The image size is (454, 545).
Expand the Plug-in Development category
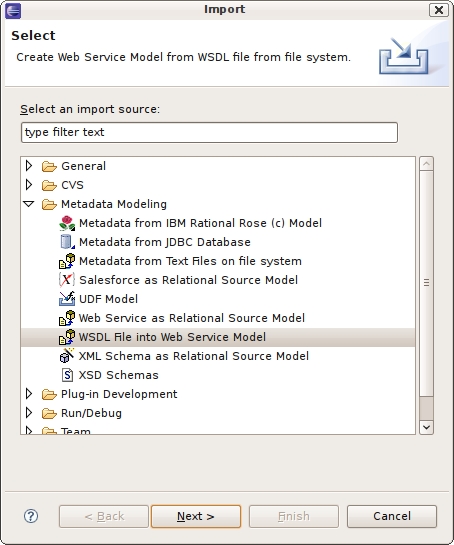[x=29, y=394]
